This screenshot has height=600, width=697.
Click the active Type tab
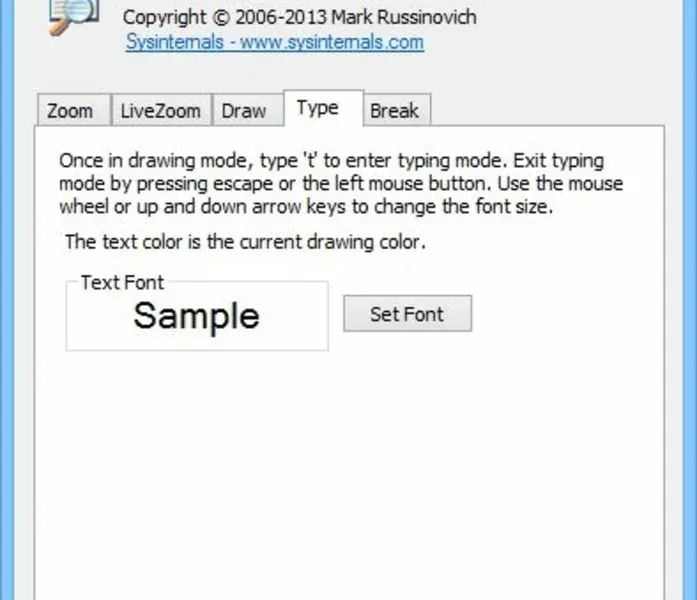tap(317, 108)
